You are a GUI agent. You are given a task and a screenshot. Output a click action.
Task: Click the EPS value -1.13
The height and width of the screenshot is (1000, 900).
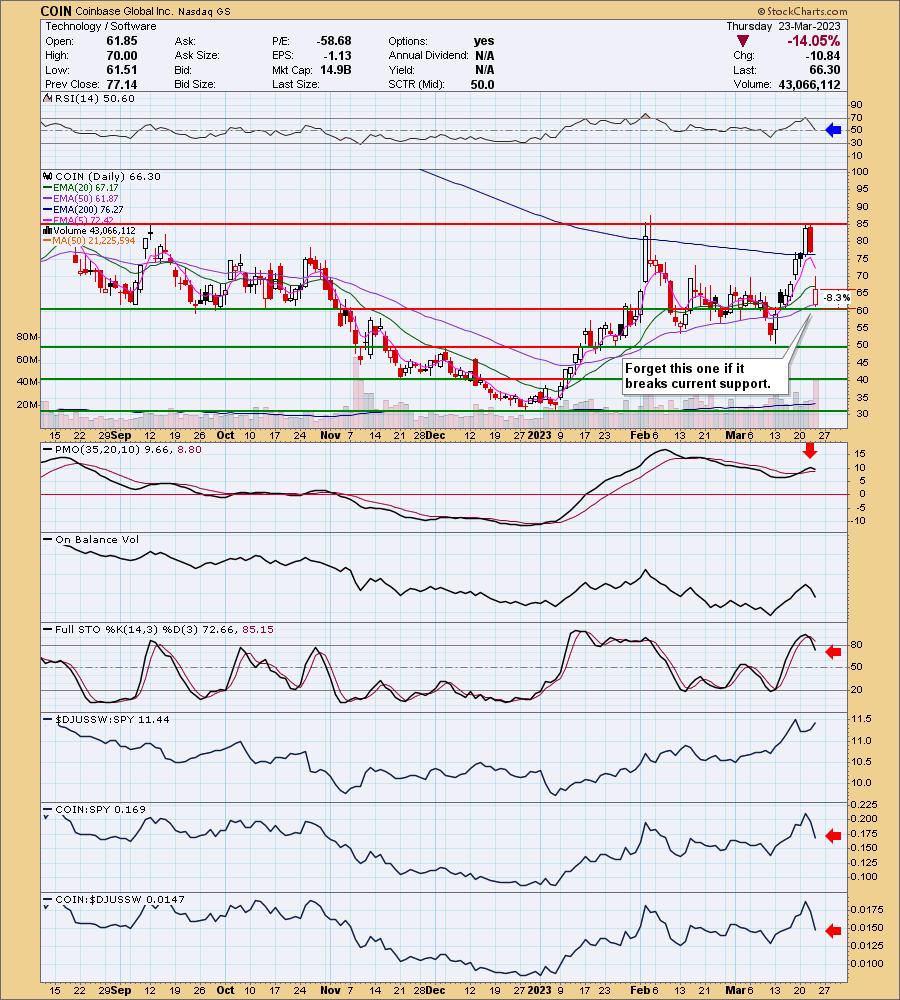tap(339, 55)
